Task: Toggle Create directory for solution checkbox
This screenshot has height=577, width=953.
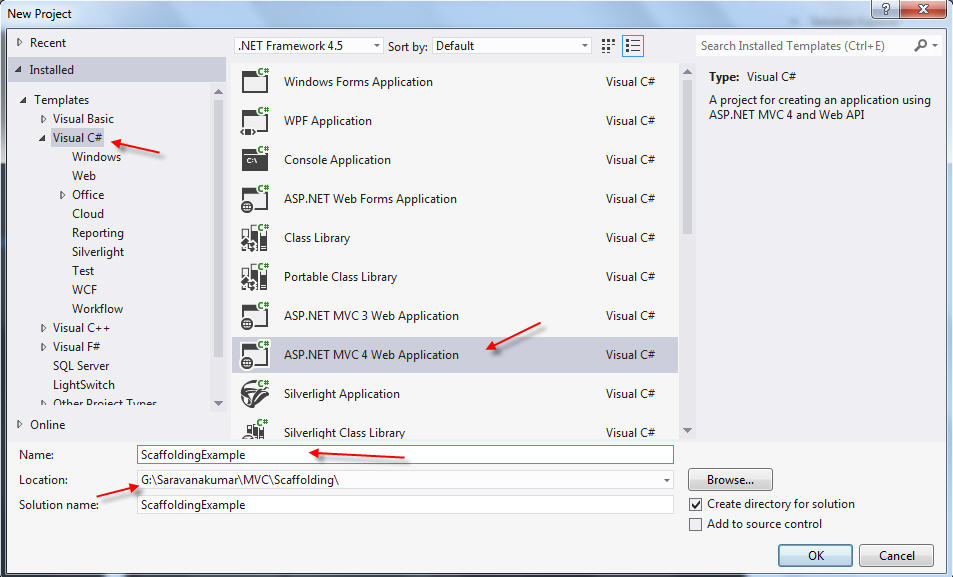Action: (x=695, y=505)
